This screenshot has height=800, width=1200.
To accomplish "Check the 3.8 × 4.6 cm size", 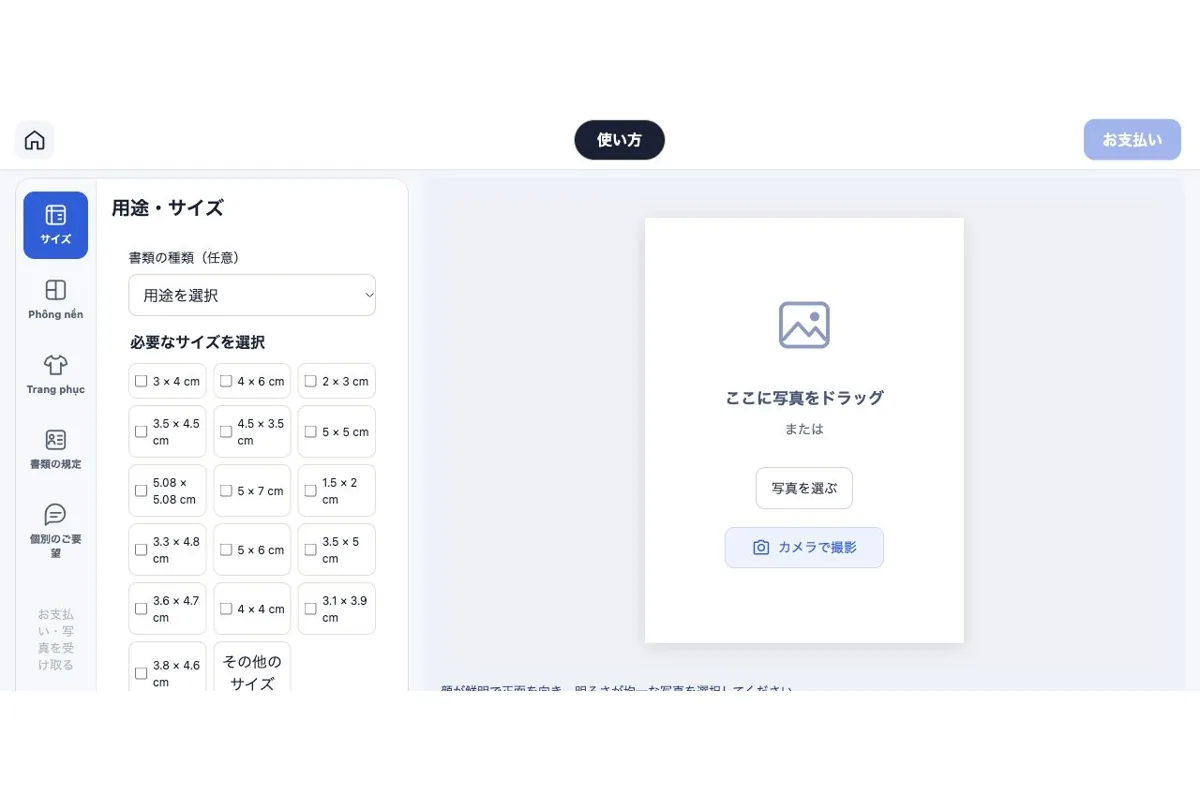I will pos(141,673).
